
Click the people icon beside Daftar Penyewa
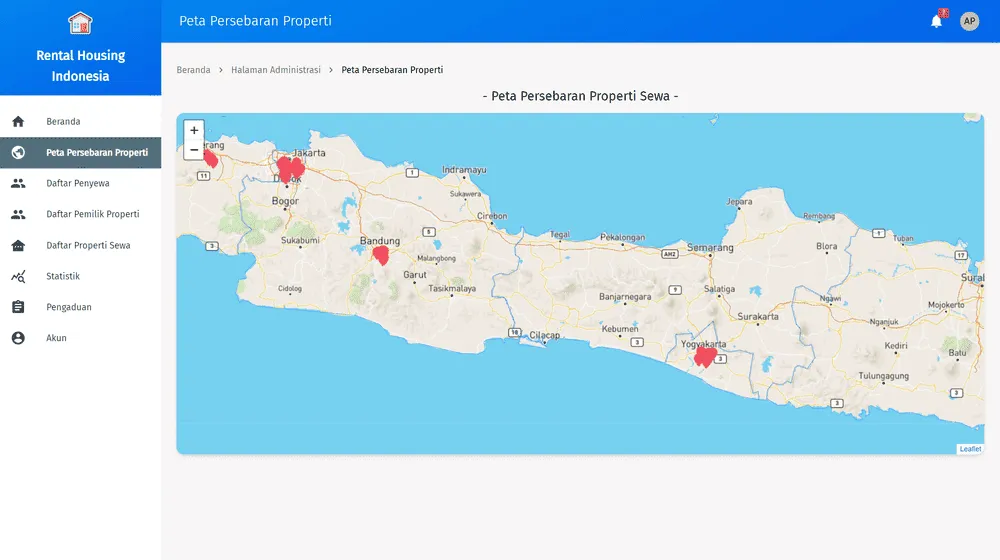(18, 183)
